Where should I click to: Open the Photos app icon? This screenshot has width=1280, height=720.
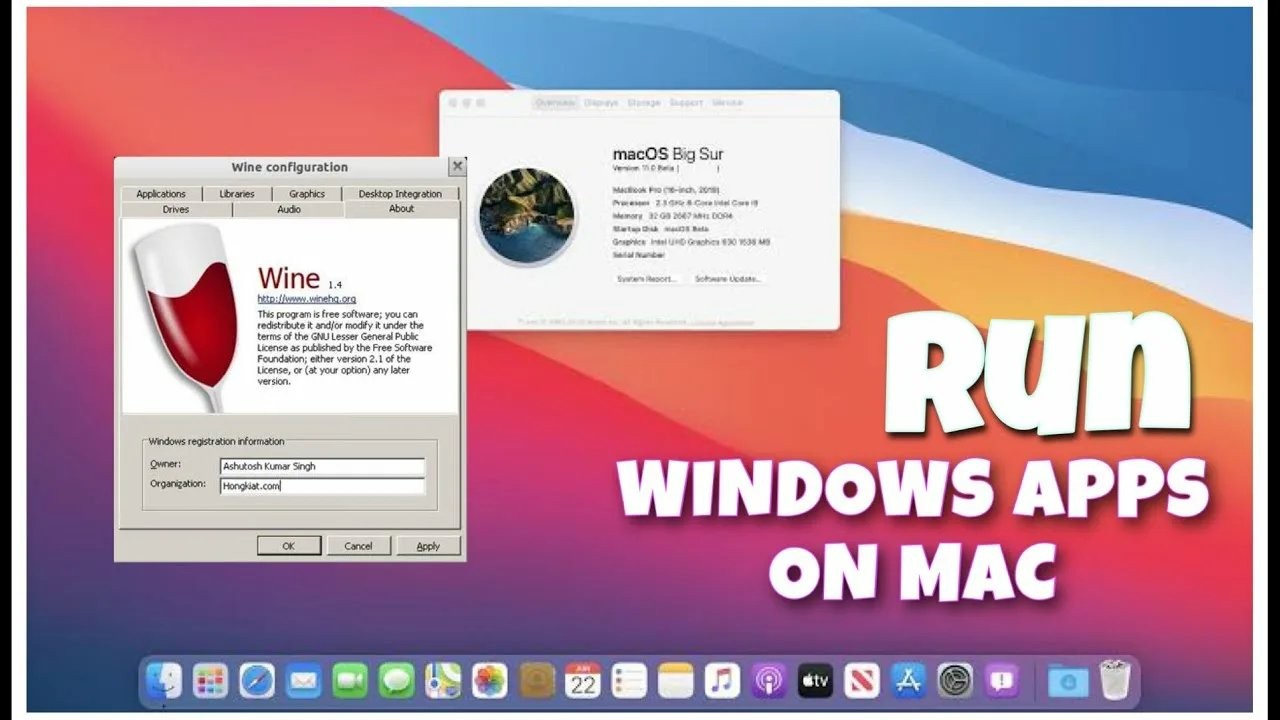(x=489, y=681)
